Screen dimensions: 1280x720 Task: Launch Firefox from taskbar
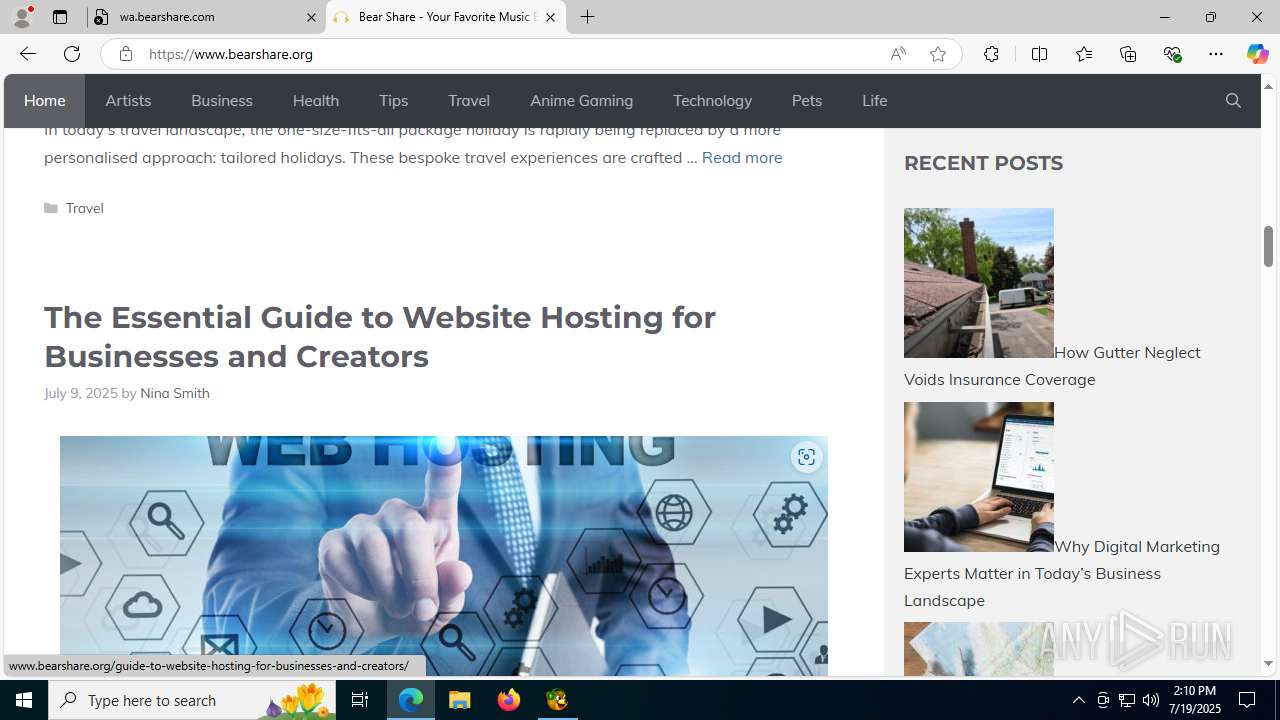click(509, 700)
